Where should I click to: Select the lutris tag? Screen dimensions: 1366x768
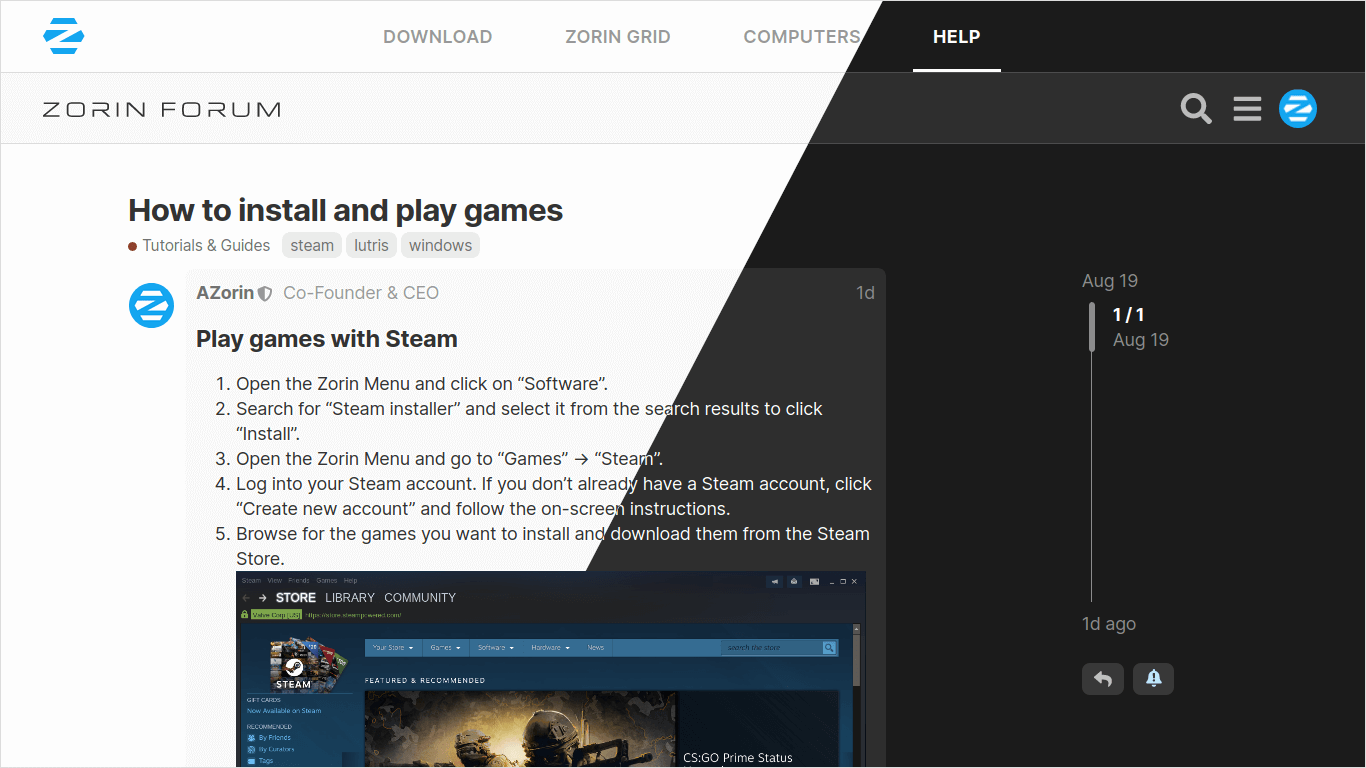tap(371, 246)
